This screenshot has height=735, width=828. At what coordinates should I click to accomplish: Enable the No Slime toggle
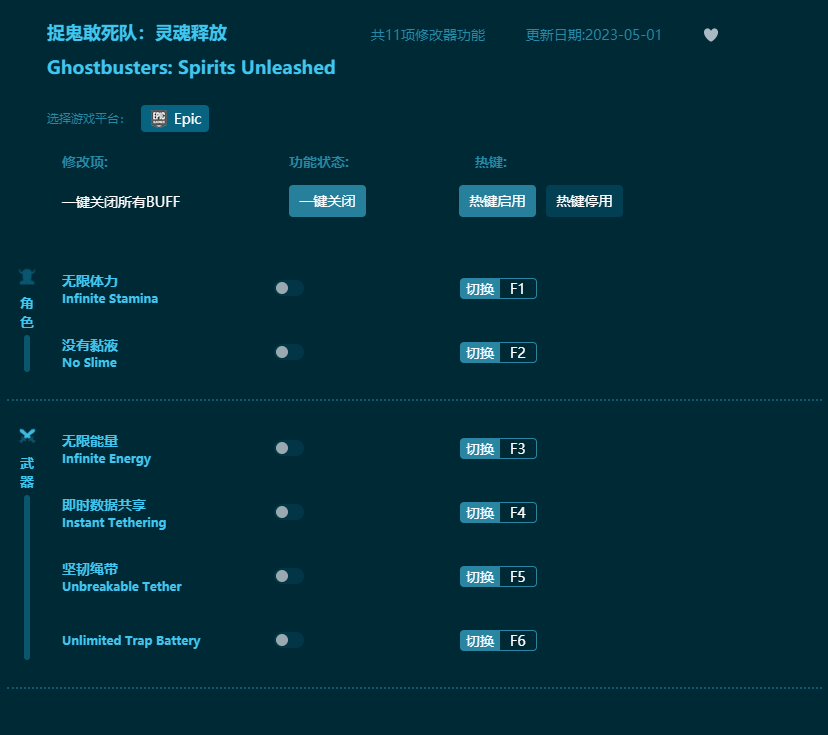(x=289, y=352)
